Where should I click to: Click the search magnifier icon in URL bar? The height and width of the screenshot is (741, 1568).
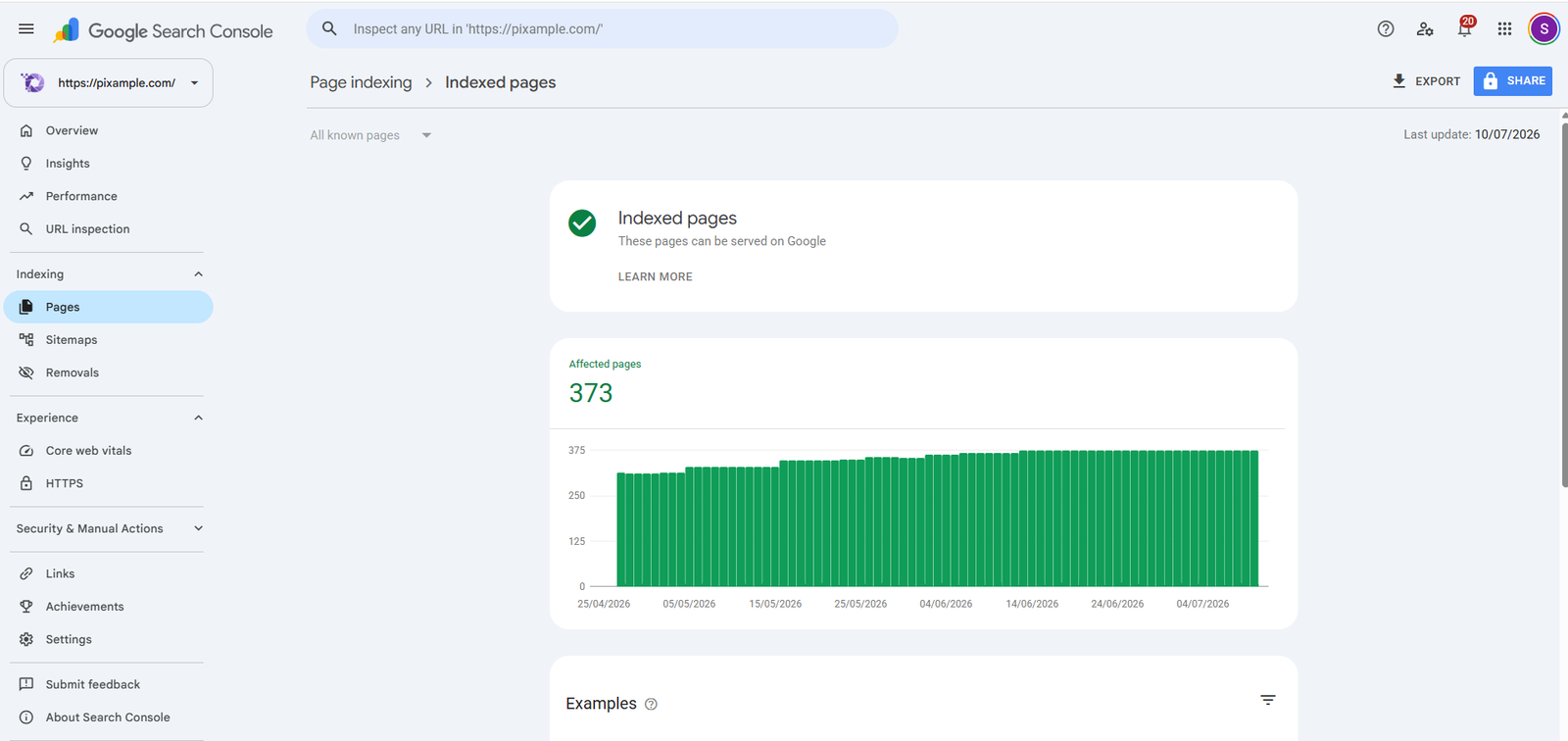[x=330, y=29]
